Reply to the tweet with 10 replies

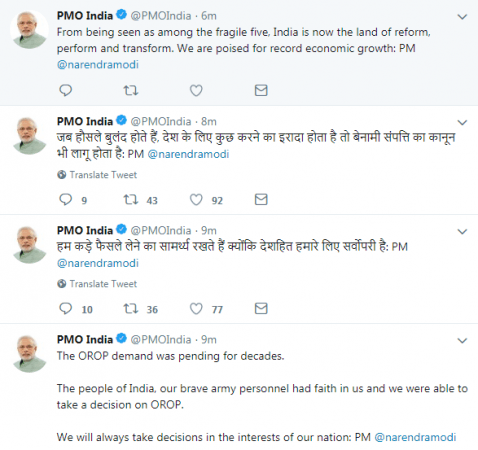(x=65, y=308)
